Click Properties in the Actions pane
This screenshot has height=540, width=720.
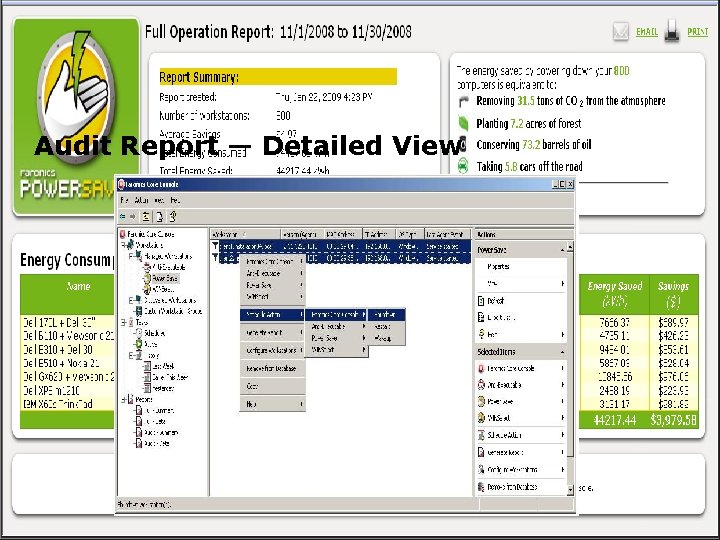(498, 266)
